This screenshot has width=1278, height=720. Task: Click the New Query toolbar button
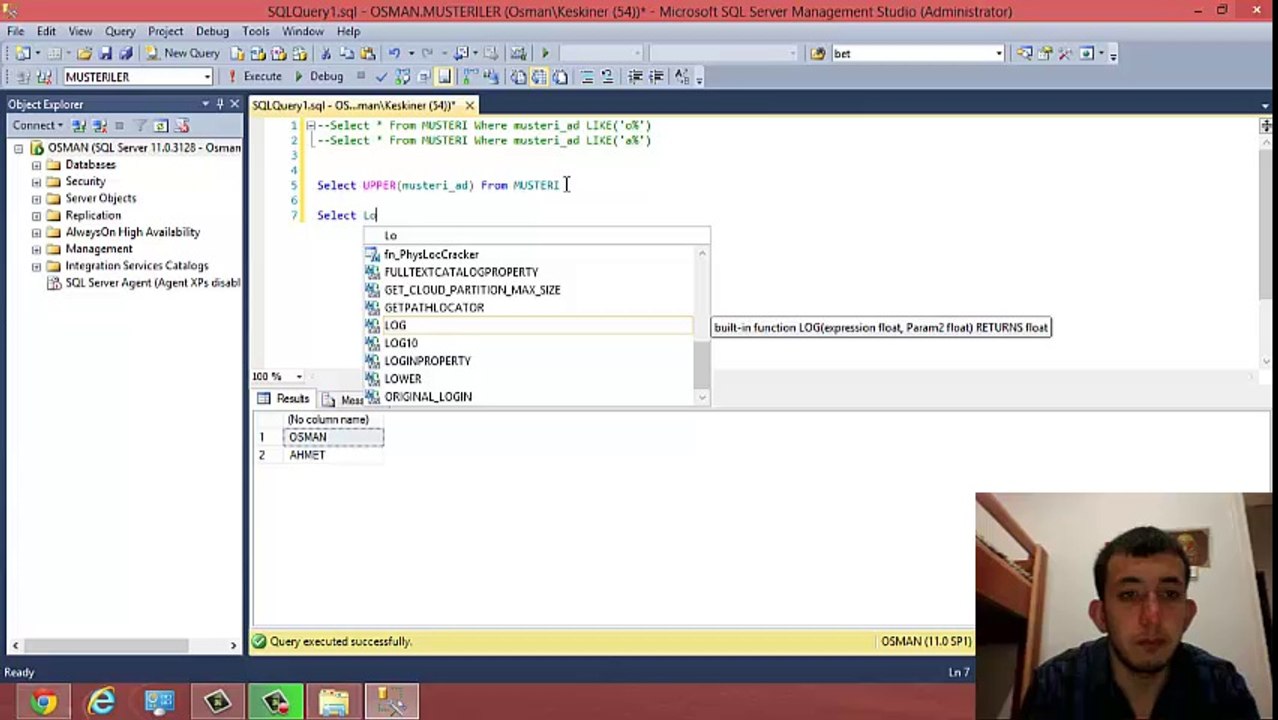point(182,53)
